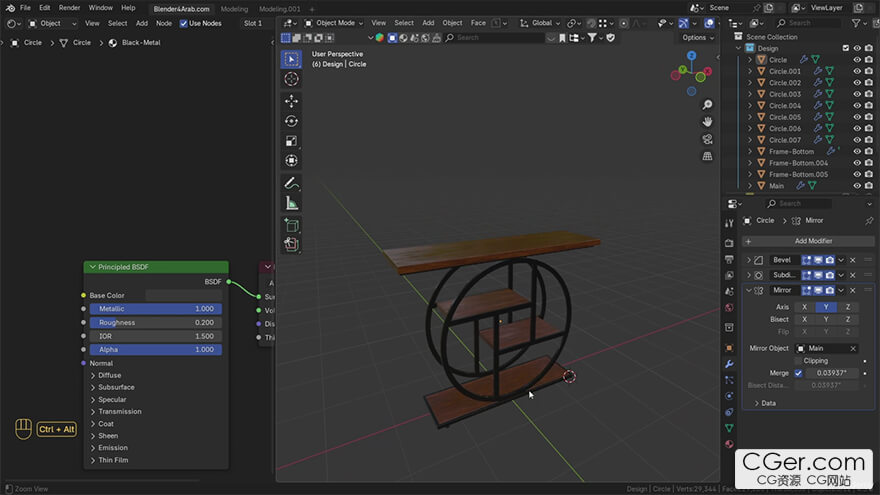Viewport: 880px width, 495px height.
Task: Toggle the Use Nodes checkbox
Action: [184, 24]
